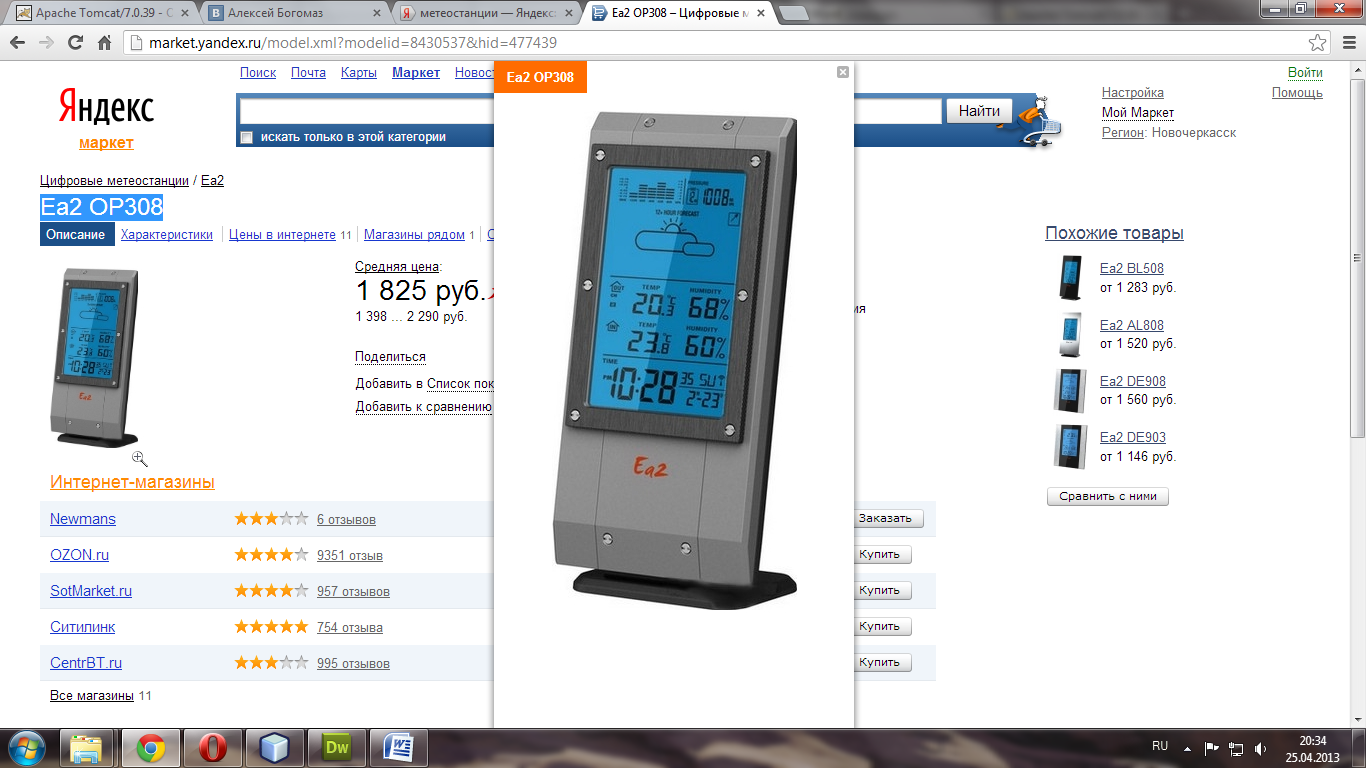The image size is (1366, 768).
Task: Open the Характеристики tab
Action: tap(167, 235)
